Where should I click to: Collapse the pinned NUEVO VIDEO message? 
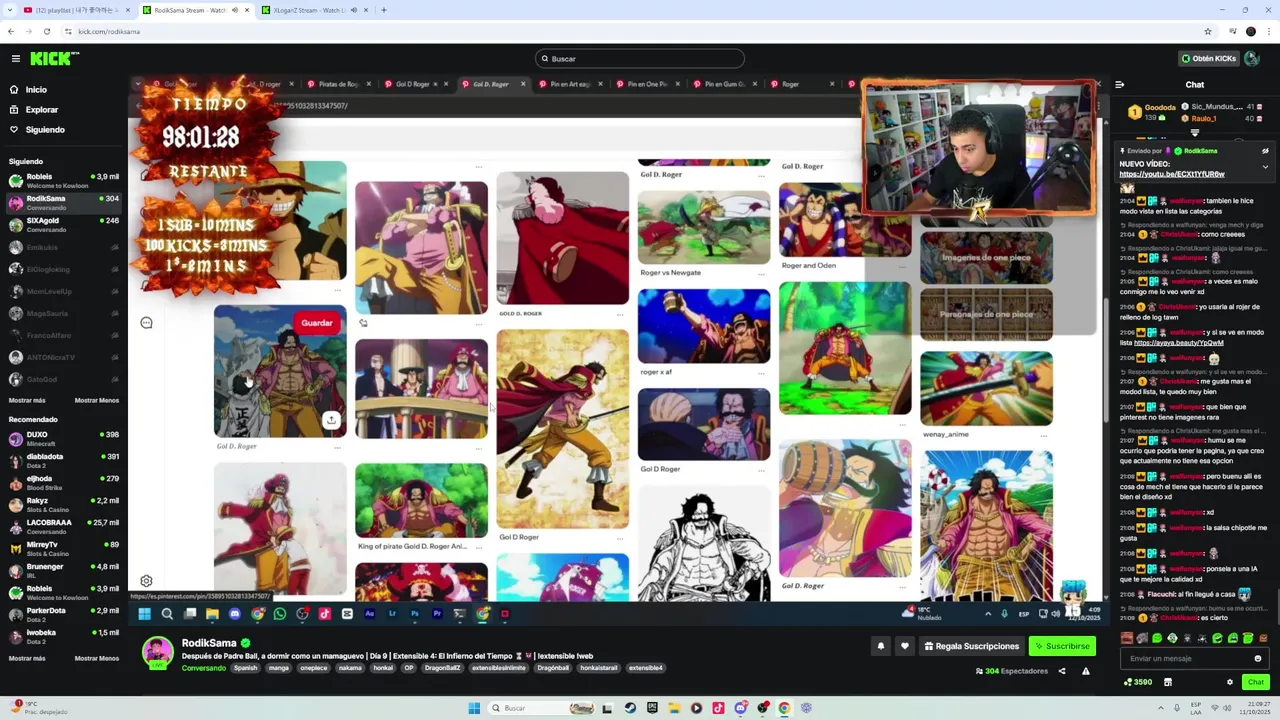[x=1265, y=167]
